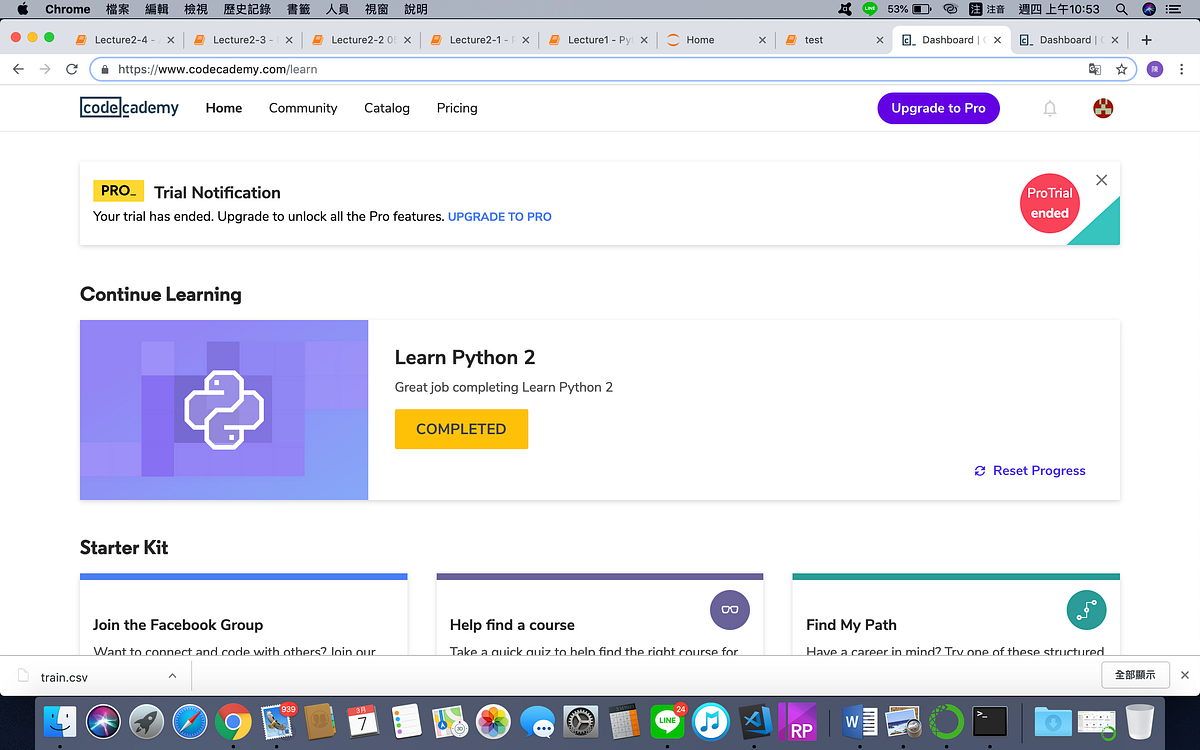This screenshot has width=1200, height=750.
Task: Click the Codecademy logo
Action: (x=129, y=107)
